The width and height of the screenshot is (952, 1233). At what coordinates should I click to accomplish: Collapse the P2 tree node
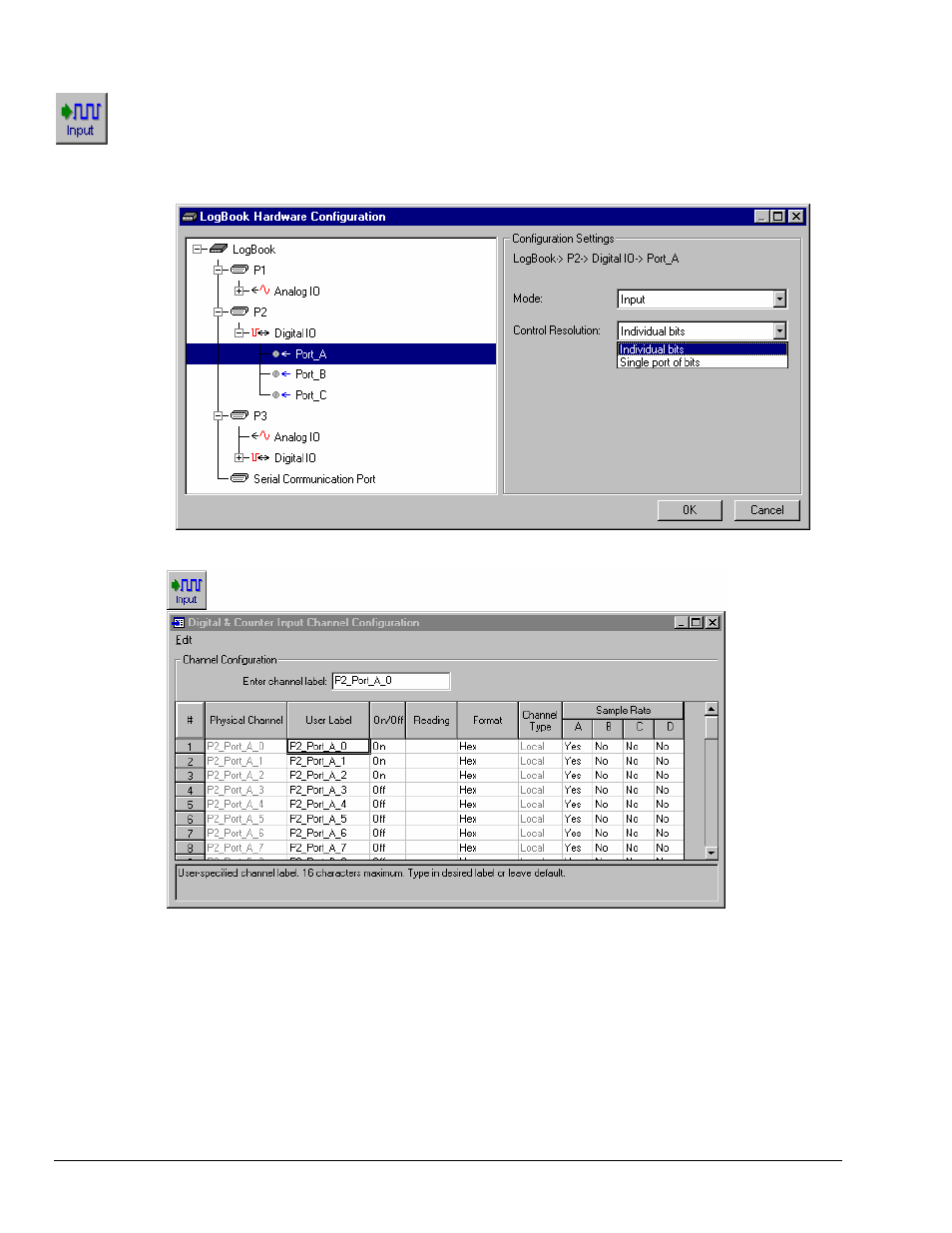[x=219, y=311]
